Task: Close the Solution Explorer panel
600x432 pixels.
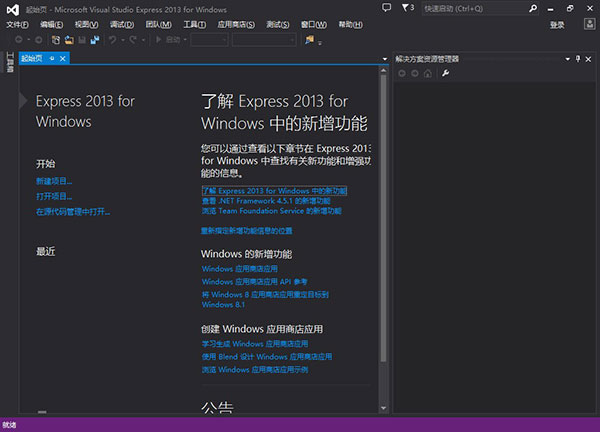Action: (589, 59)
